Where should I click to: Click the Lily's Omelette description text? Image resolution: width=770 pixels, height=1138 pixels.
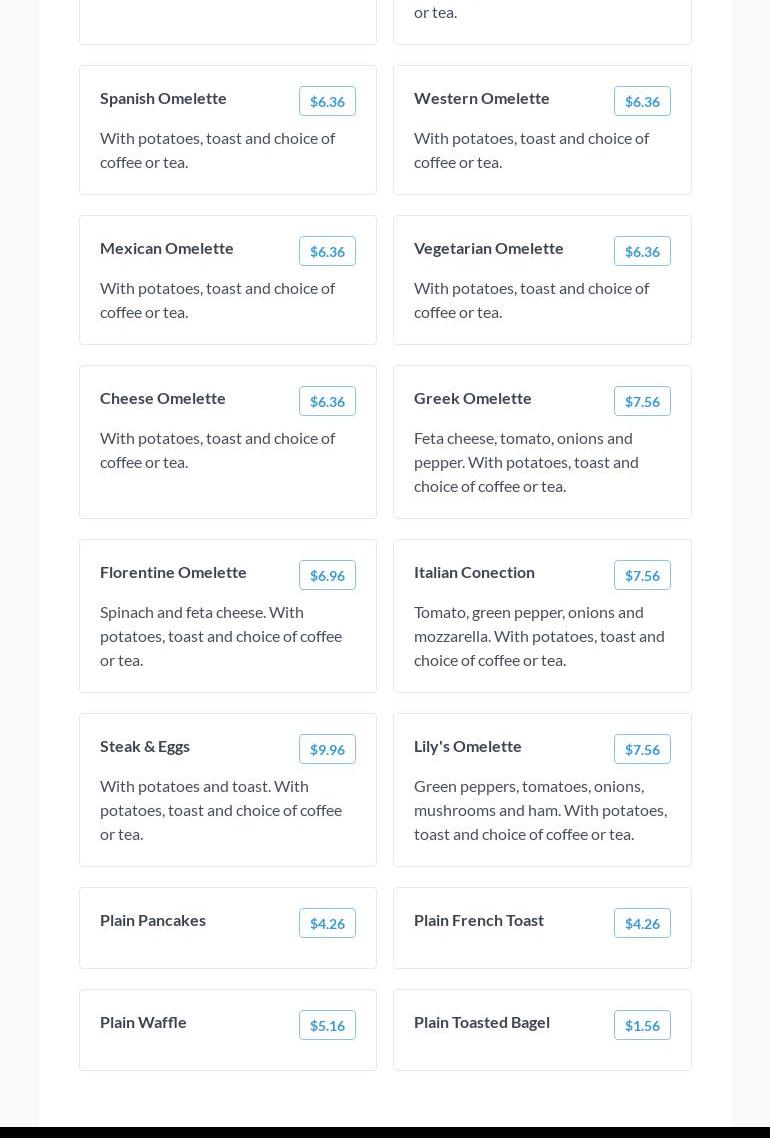(540, 810)
